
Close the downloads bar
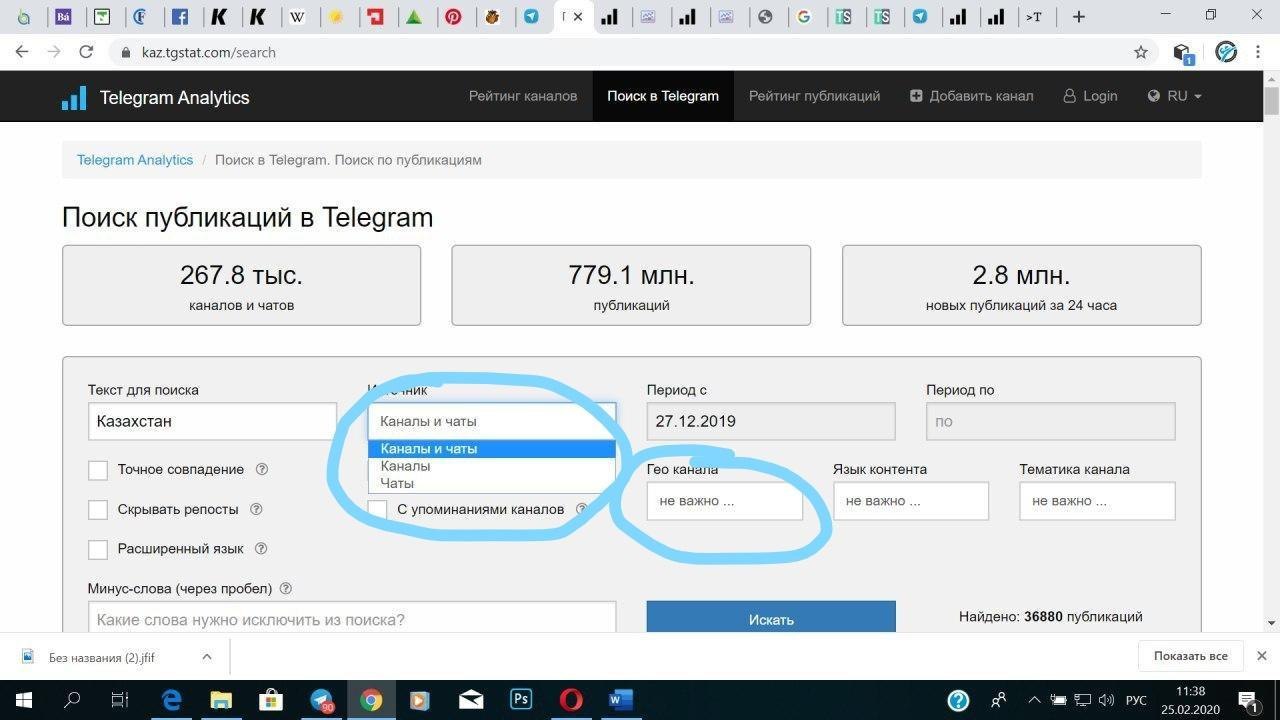[x=1261, y=656]
